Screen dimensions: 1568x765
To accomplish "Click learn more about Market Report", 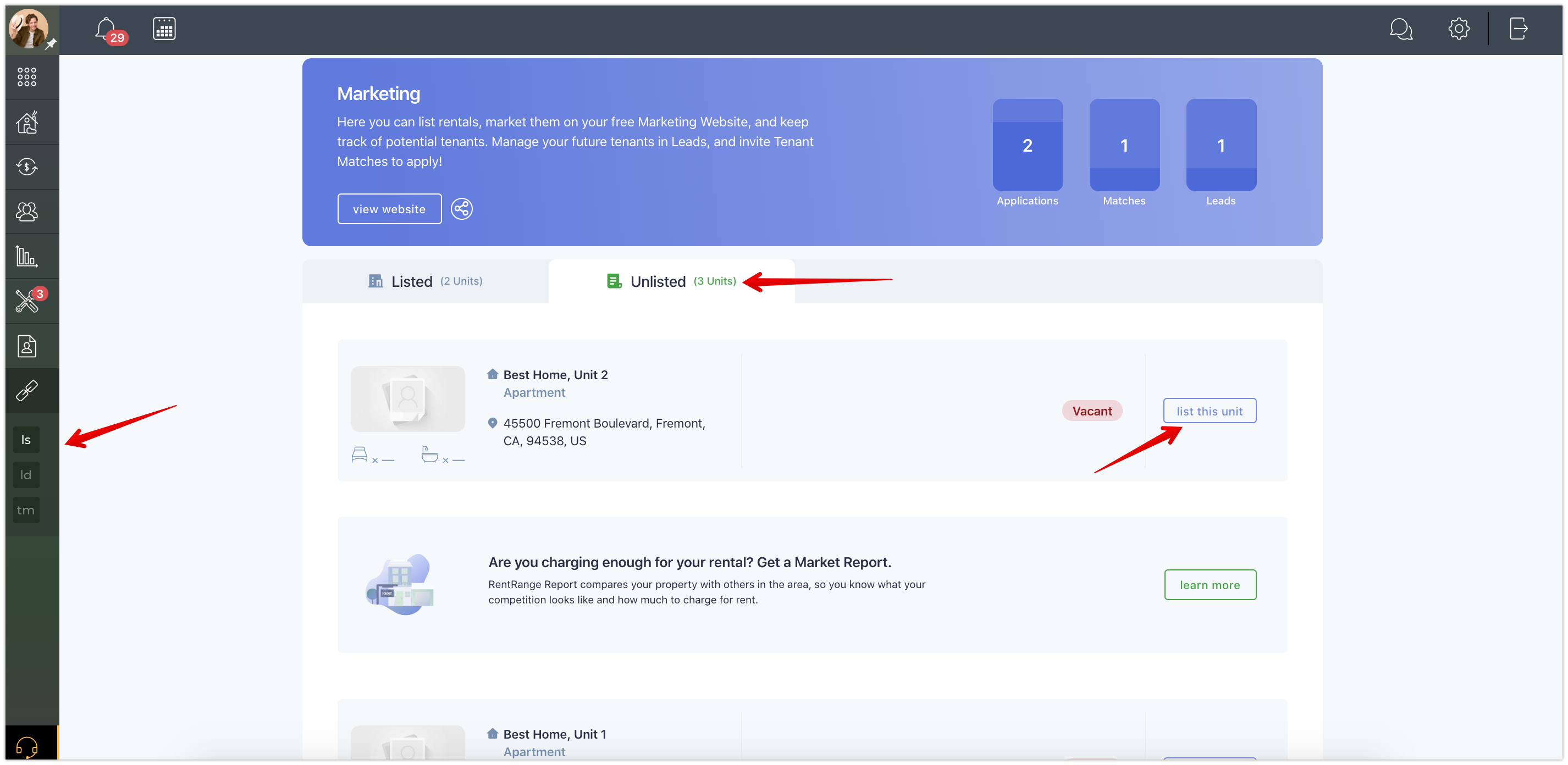I will [x=1210, y=584].
